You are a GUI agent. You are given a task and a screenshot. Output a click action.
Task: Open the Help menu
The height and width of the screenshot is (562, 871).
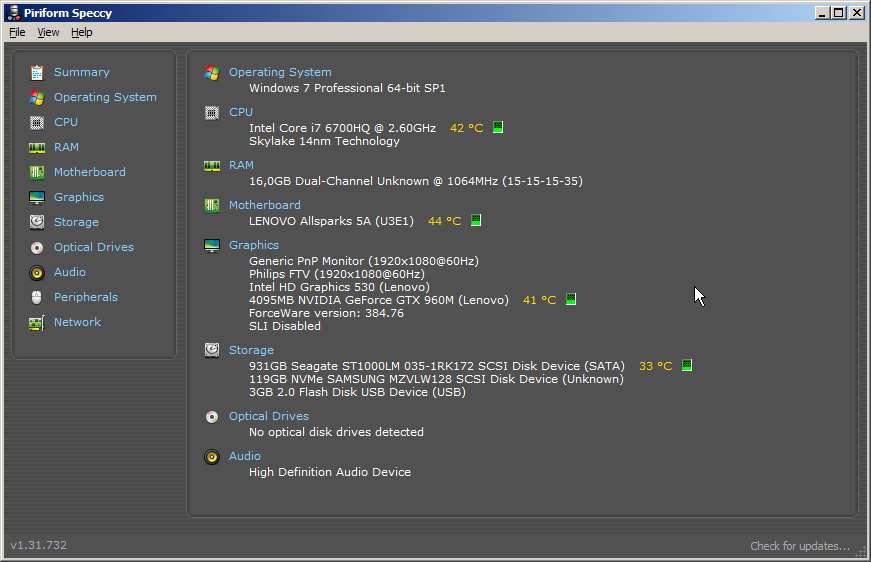tap(82, 32)
